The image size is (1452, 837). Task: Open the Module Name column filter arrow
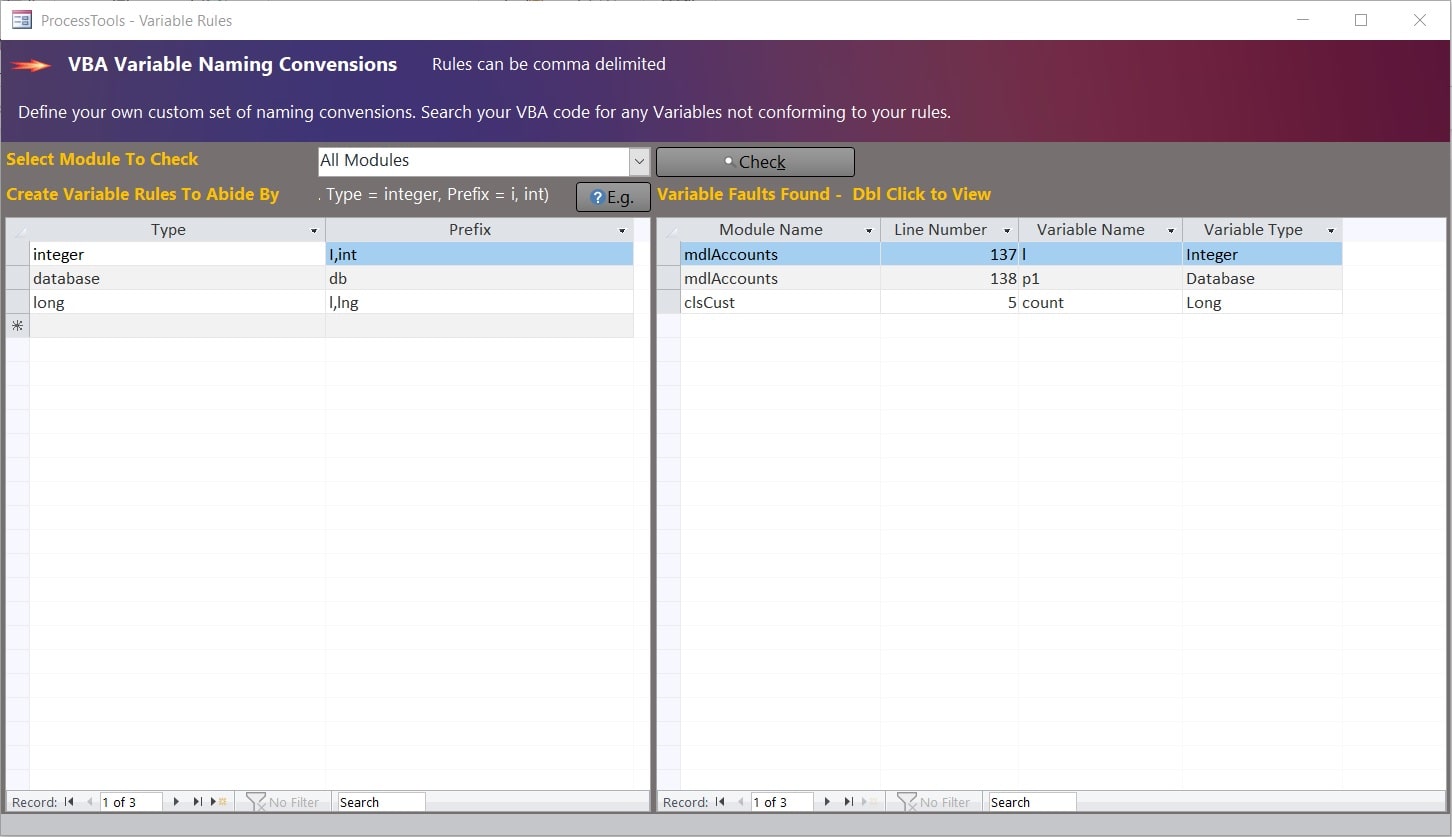(868, 229)
